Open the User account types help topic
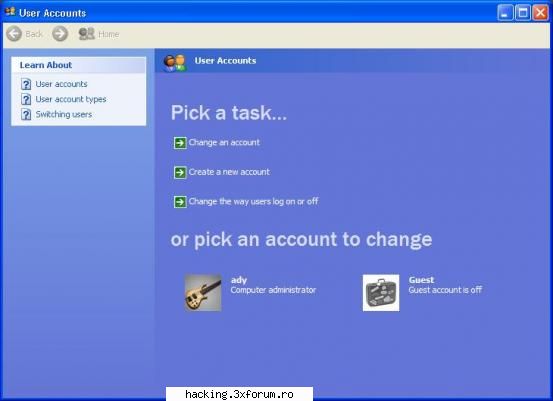553x401 pixels. pyautogui.click(x=71, y=99)
